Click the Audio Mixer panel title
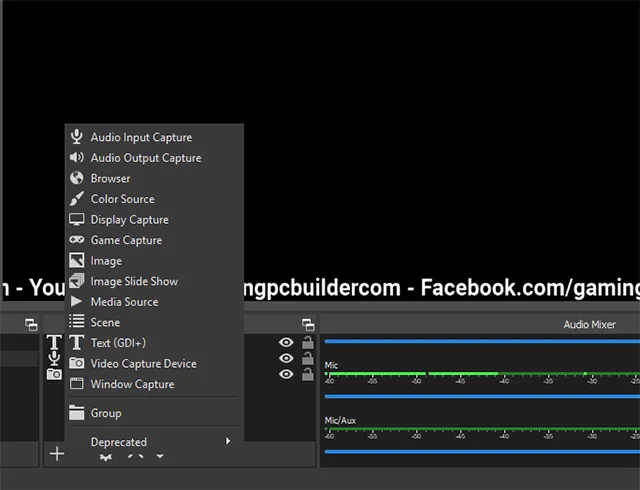The height and width of the screenshot is (490, 640). [589, 325]
